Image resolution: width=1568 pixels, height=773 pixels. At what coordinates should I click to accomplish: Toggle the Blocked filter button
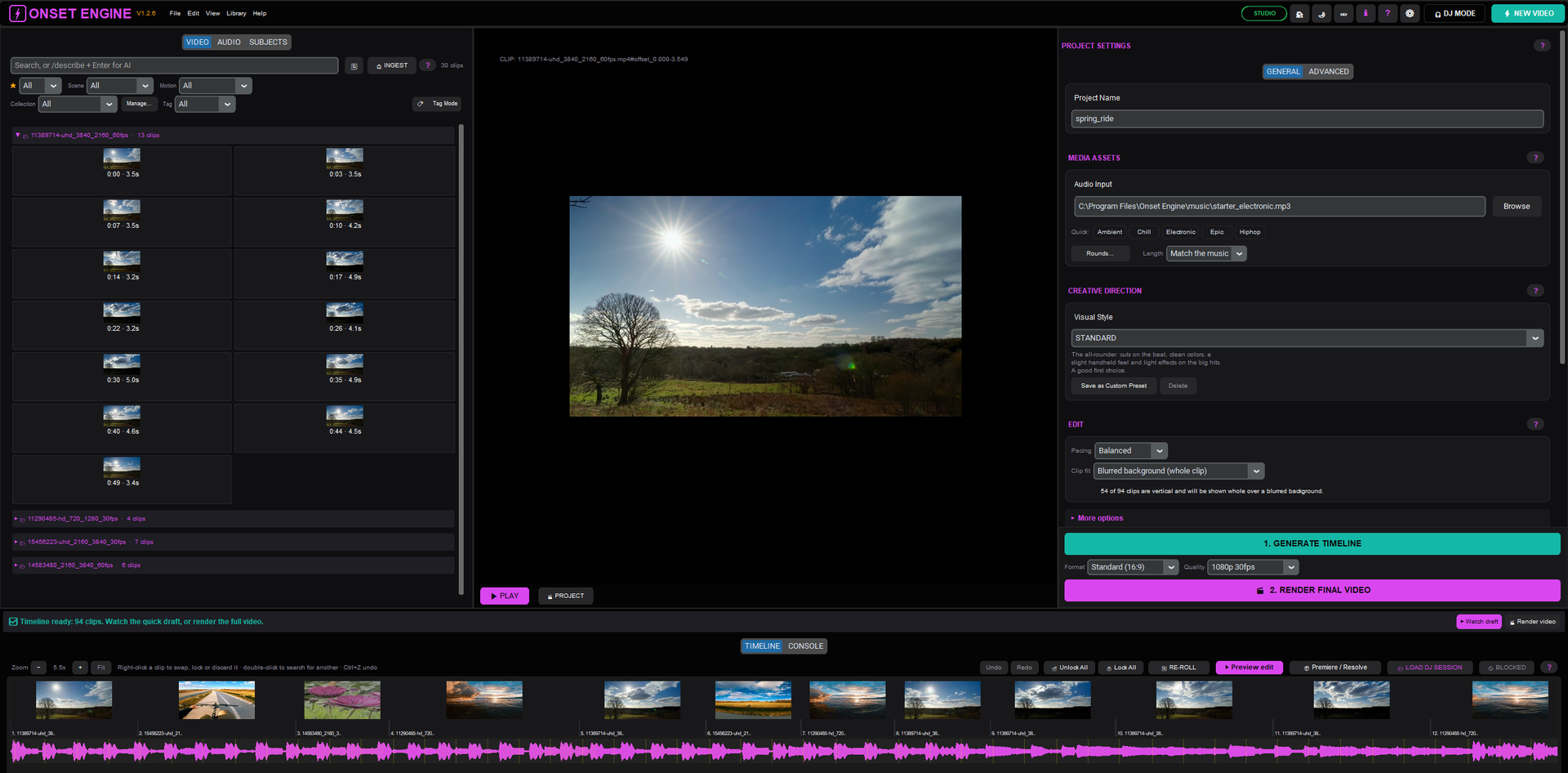pos(1507,668)
